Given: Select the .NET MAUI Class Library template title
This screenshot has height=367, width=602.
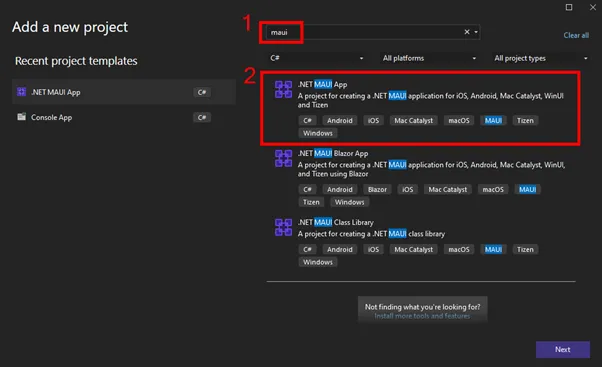Looking at the screenshot, I should click(336, 222).
